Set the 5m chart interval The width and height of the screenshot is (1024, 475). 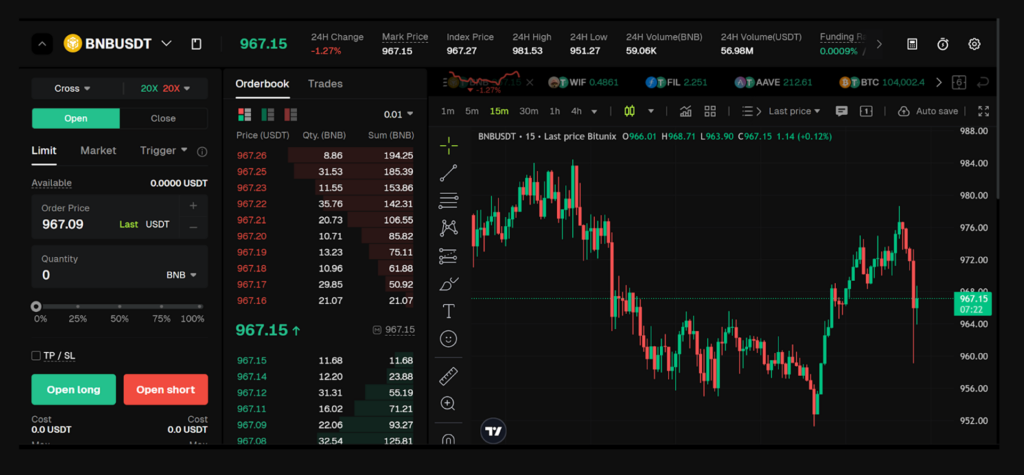click(472, 111)
